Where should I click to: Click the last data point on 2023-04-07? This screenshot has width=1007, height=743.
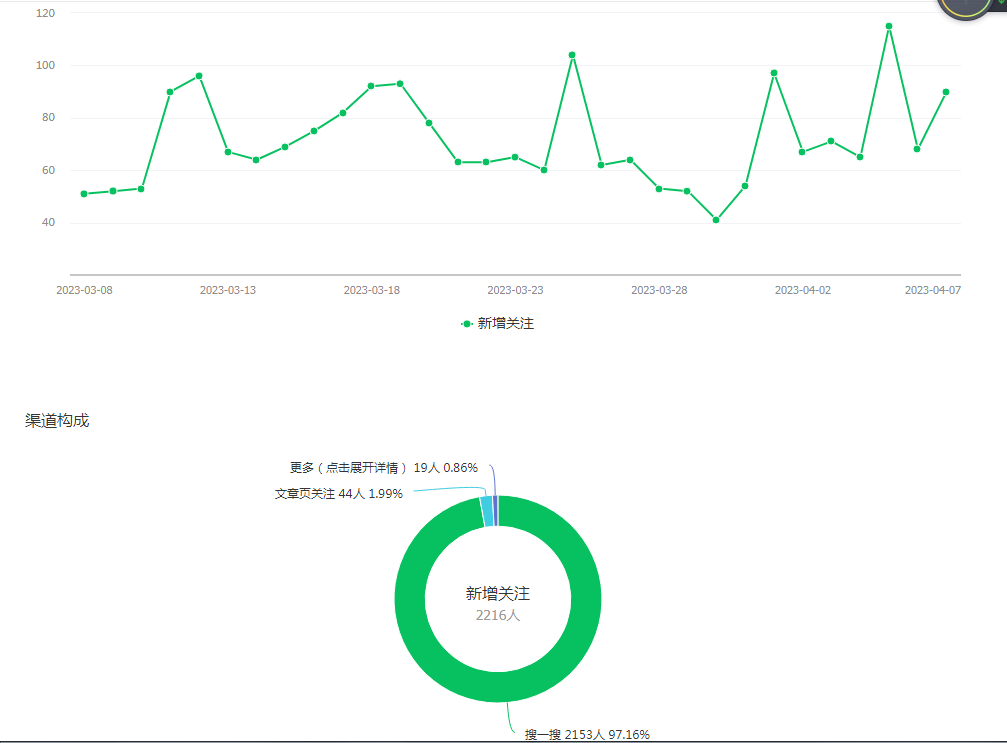946,92
